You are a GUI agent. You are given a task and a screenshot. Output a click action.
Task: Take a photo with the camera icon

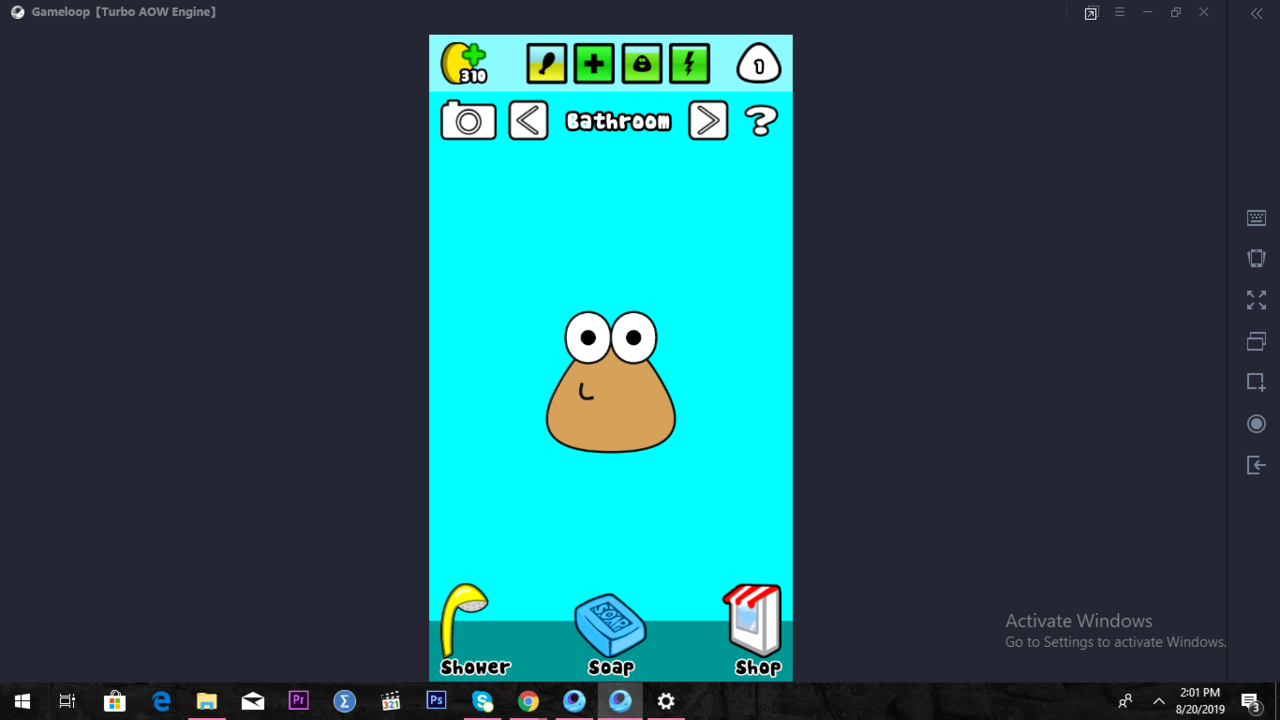(468, 121)
